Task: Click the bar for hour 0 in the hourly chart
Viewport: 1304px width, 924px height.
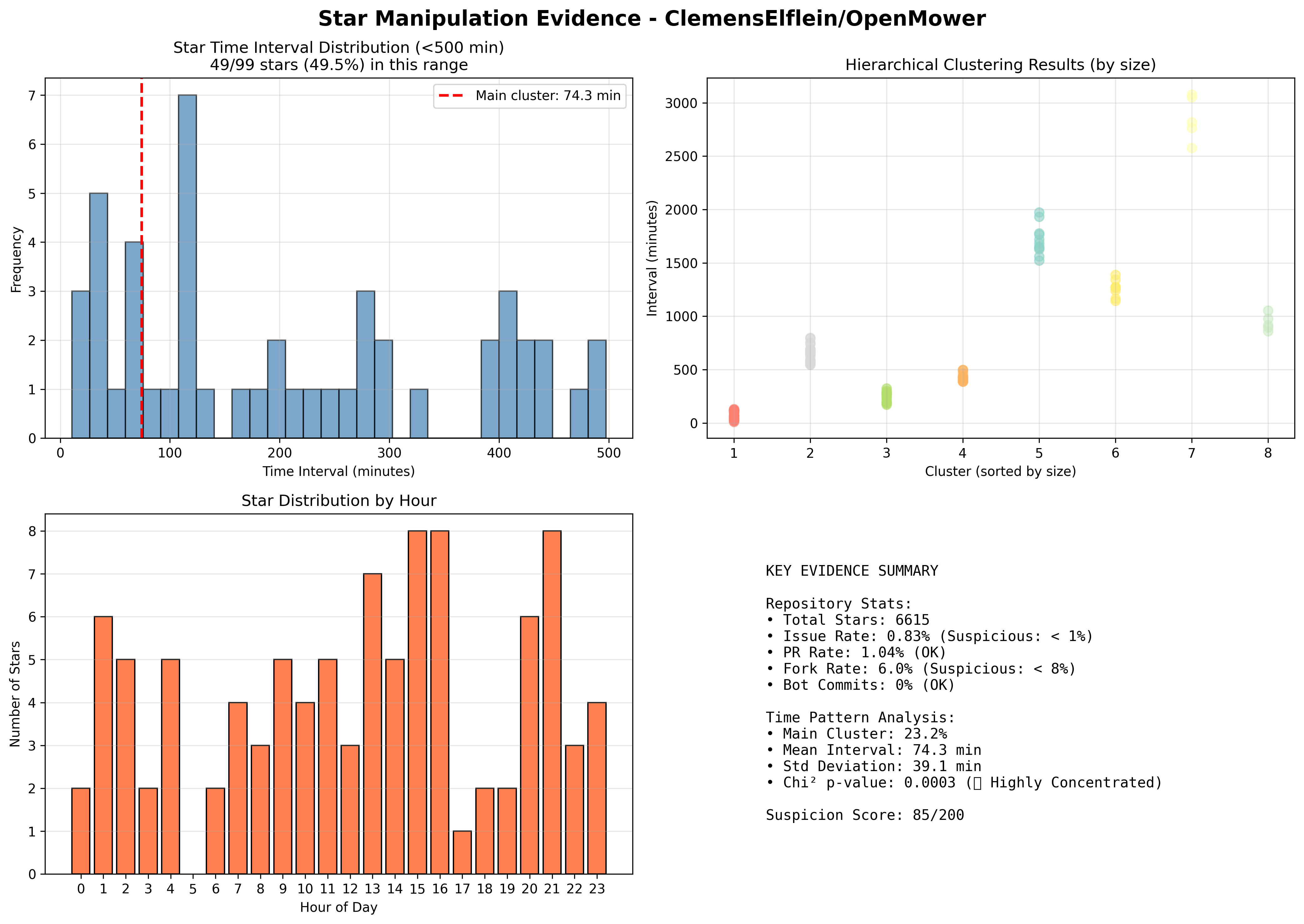Action: (81, 831)
